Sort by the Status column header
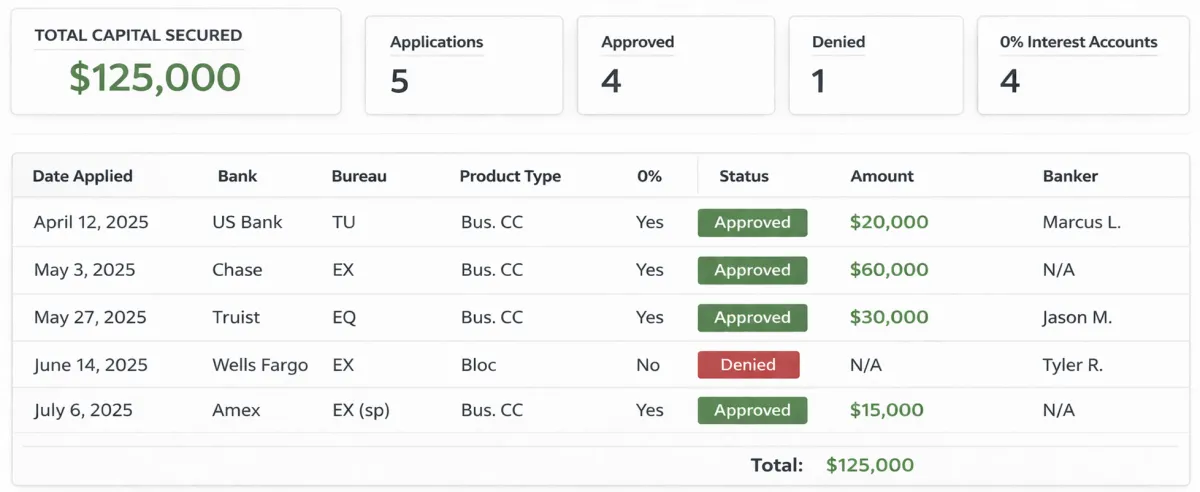 (x=744, y=176)
